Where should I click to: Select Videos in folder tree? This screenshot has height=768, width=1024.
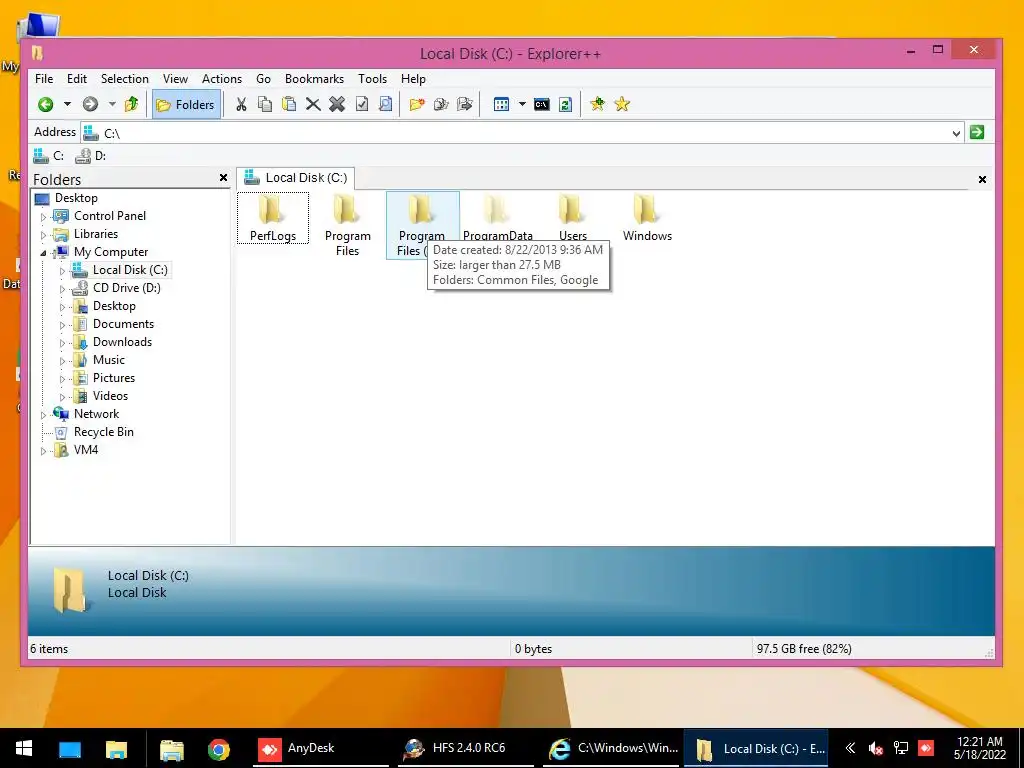(110, 396)
